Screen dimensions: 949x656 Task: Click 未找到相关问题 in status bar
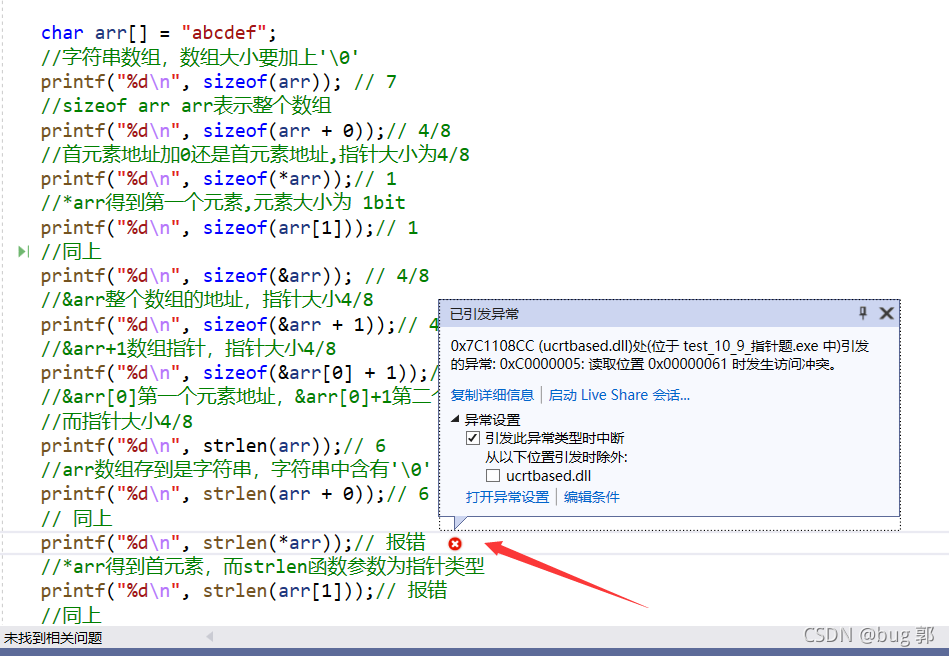[x=53, y=638]
